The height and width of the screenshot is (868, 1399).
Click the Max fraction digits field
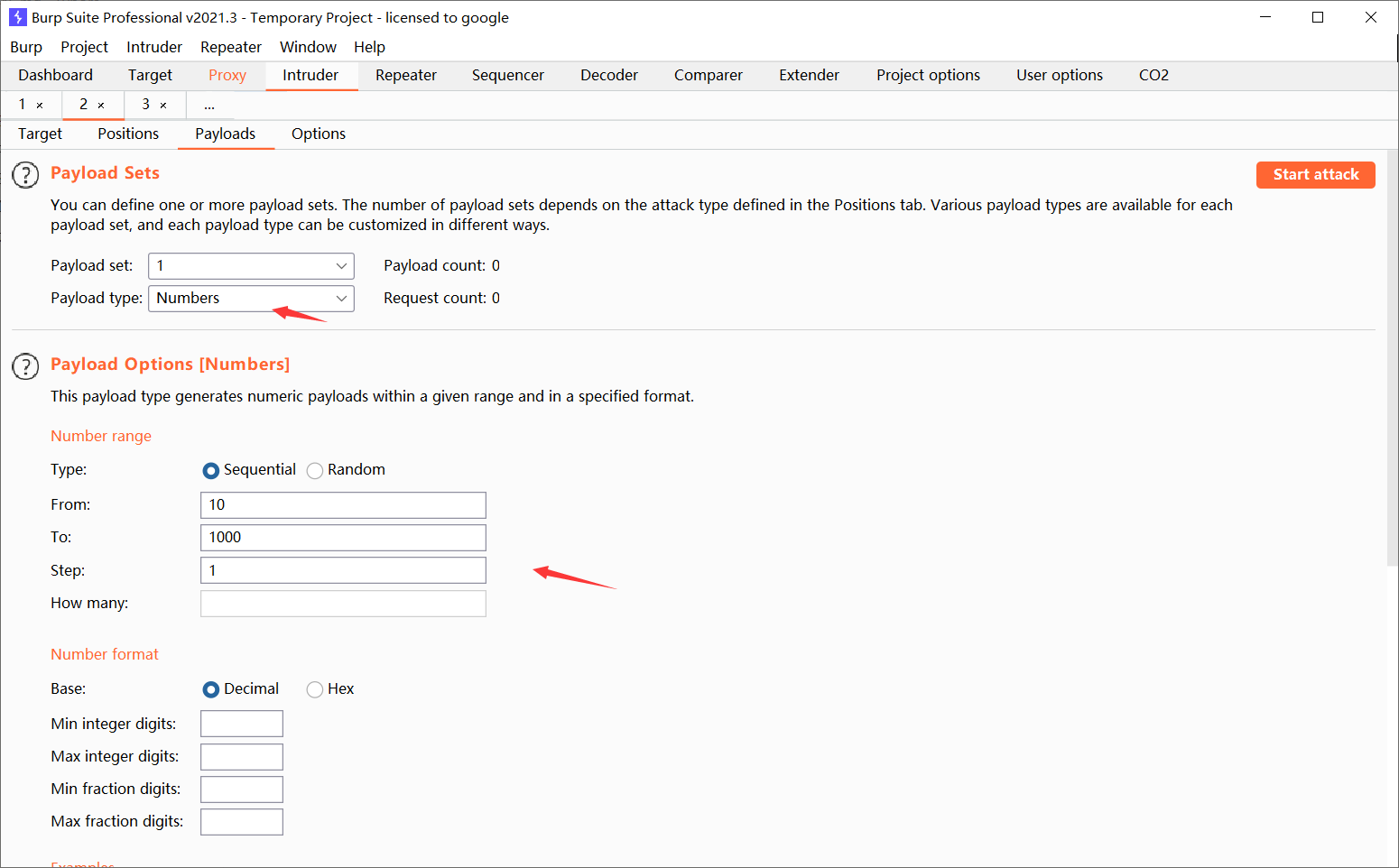point(242,821)
